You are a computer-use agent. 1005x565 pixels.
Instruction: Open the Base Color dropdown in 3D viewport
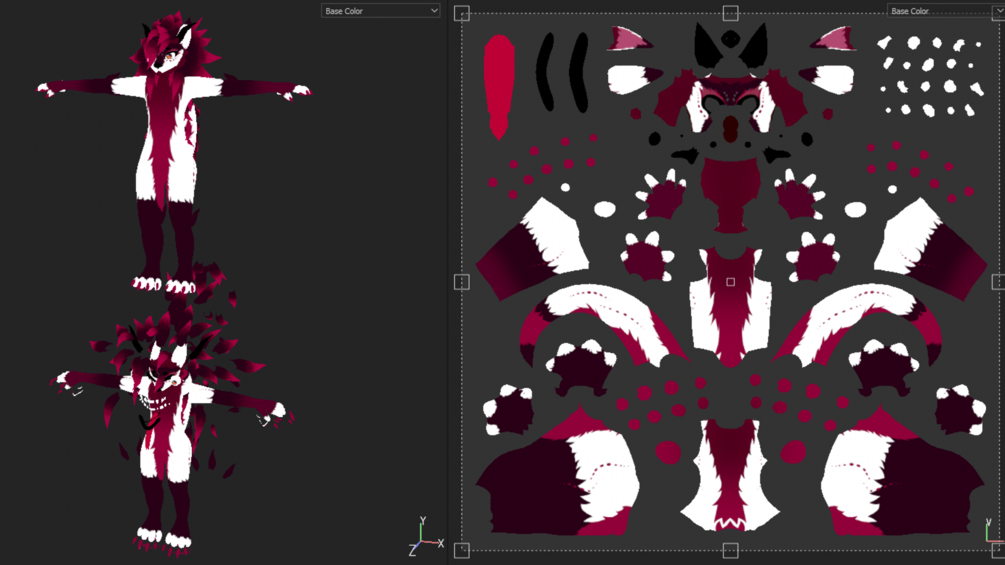[380, 10]
